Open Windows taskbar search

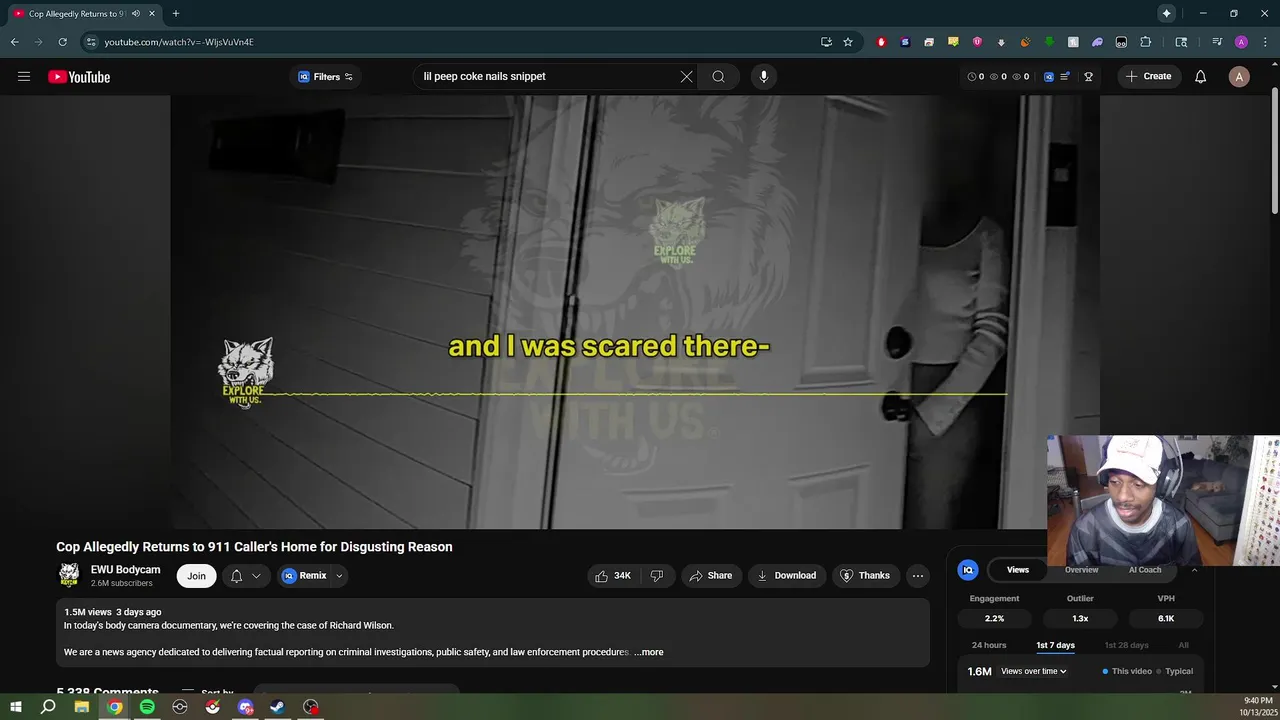click(48, 707)
